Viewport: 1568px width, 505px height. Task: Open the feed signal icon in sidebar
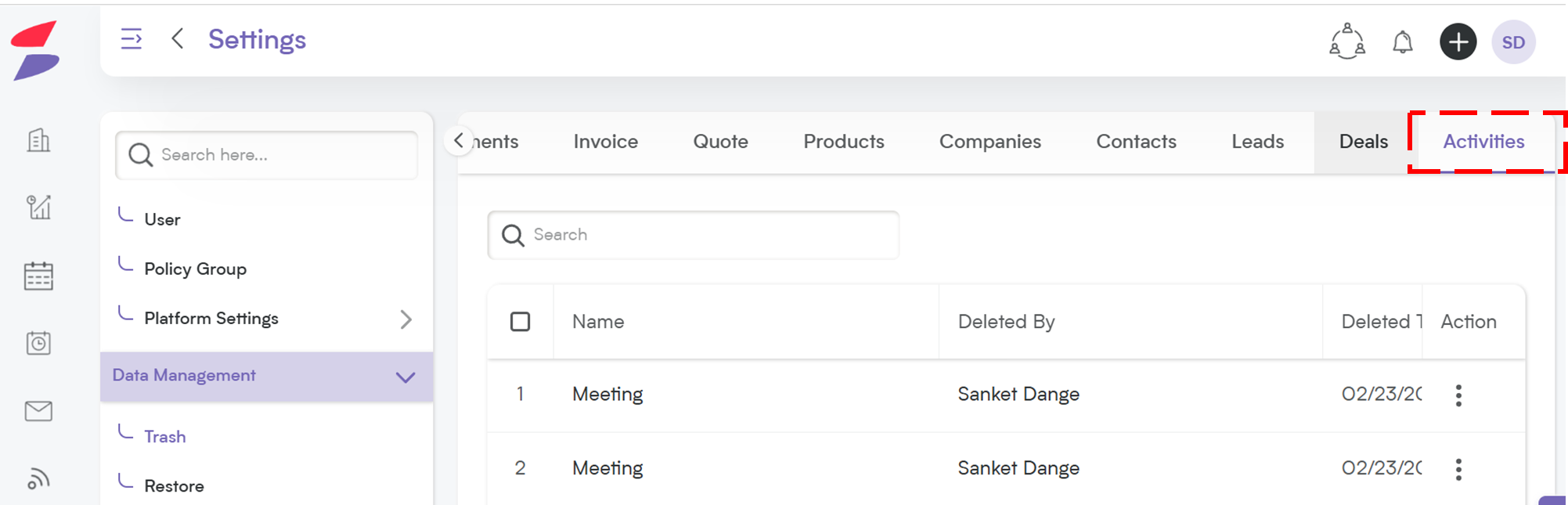coord(38,478)
